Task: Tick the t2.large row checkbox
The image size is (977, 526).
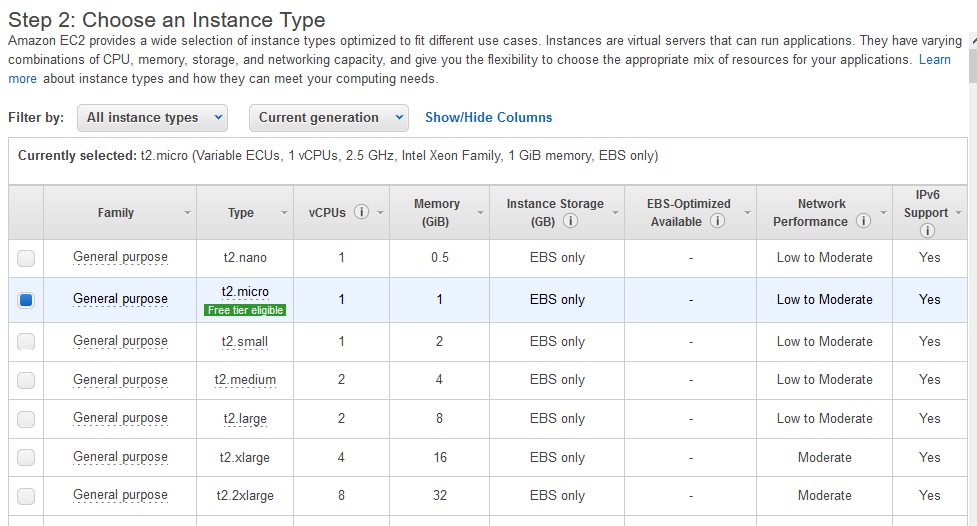Action: click(26, 419)
